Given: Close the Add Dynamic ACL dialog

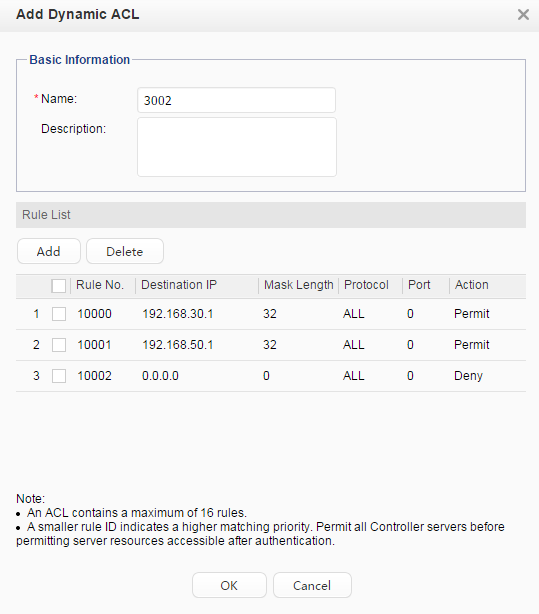Looking at the screenshot, I should 523,15.
